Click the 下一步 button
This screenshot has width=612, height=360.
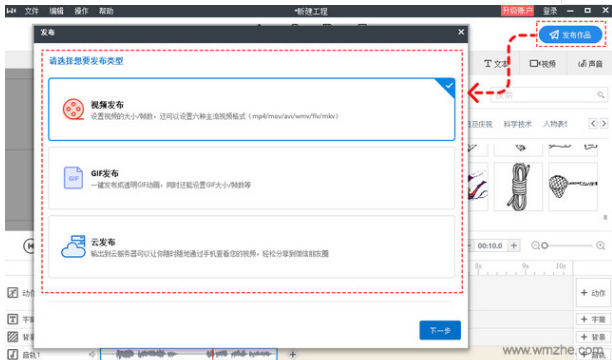click(440, 330)
